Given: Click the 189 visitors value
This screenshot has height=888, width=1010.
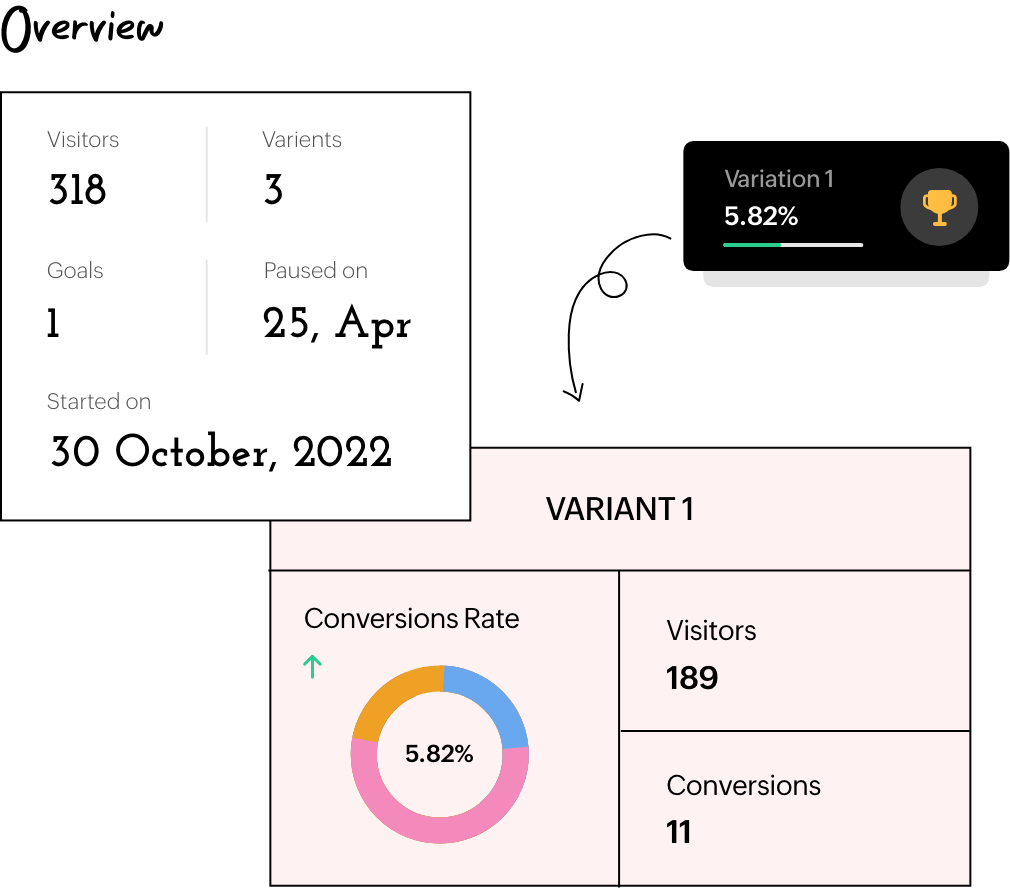Looking at the screenshot, I should [x=692, y=678].
